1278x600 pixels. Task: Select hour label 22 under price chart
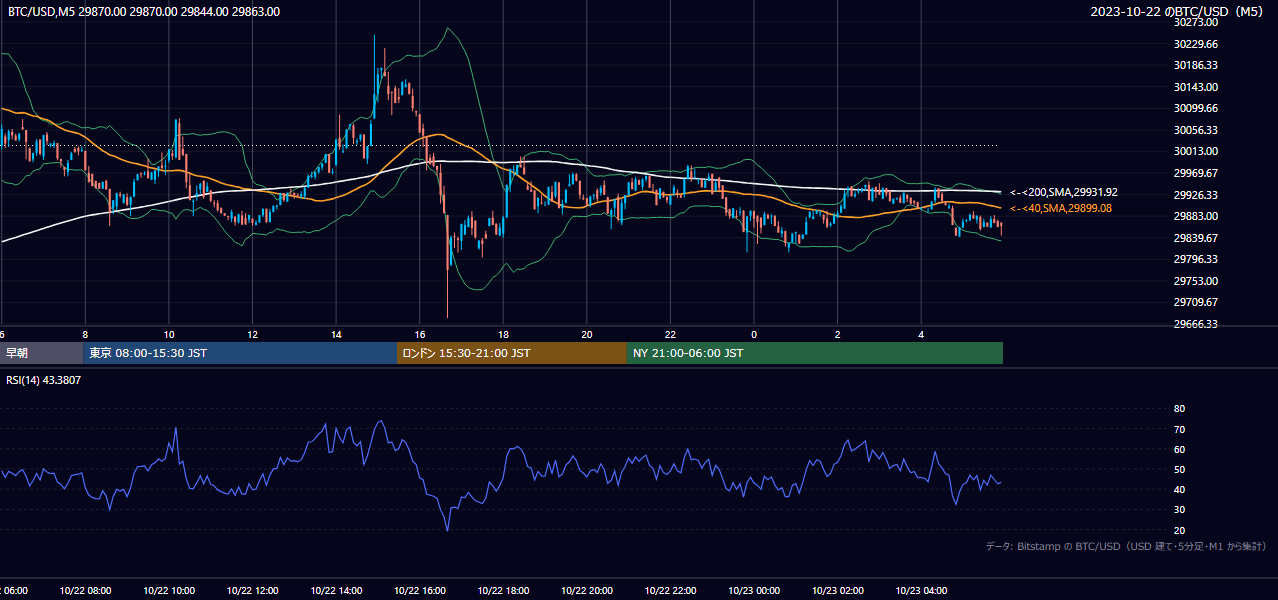pos(670,334)
